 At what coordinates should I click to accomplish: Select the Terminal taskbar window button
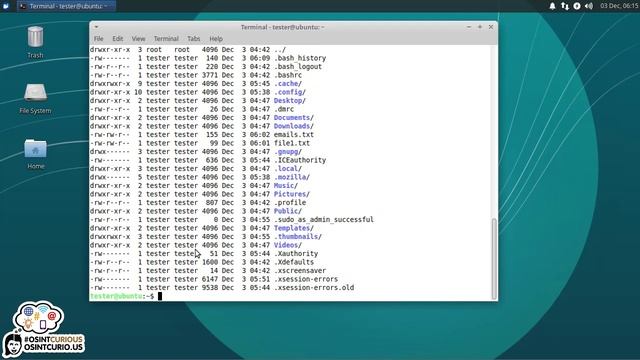click(66, 6)
